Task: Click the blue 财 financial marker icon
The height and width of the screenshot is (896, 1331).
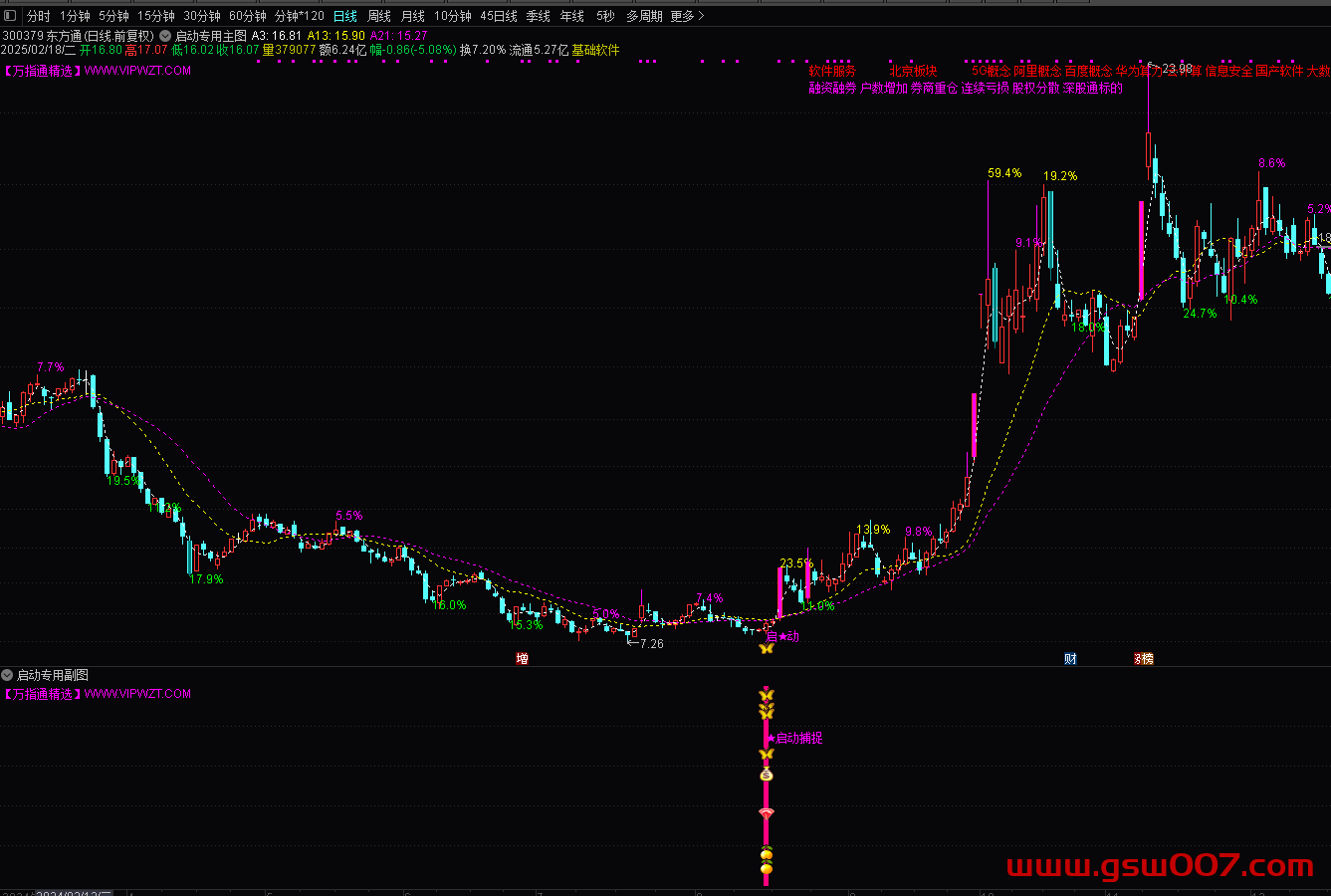Action: click(1070, 659)
